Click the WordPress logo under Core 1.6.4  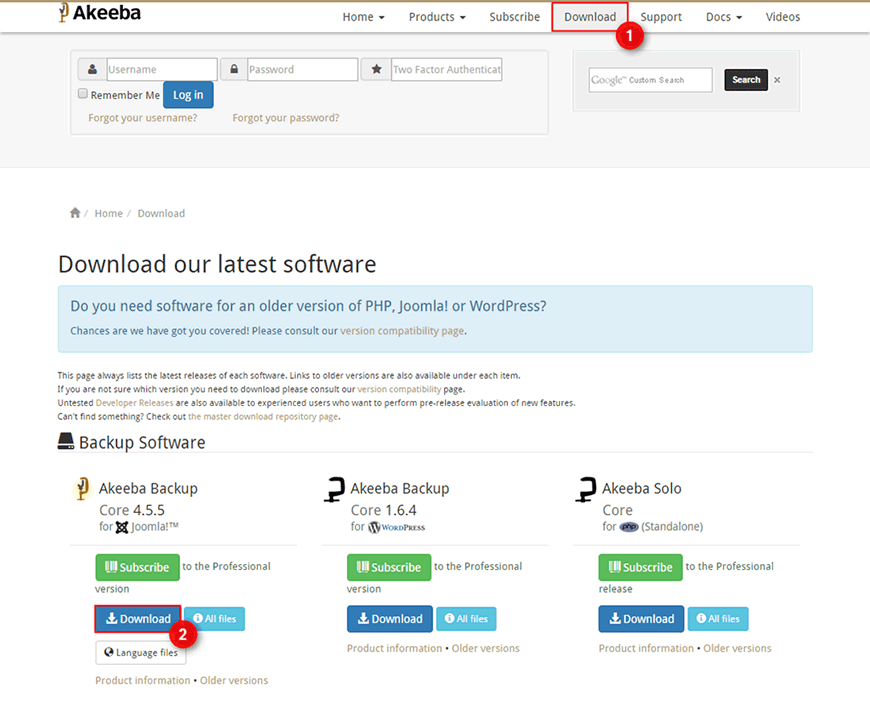click(x=397, y=527)
